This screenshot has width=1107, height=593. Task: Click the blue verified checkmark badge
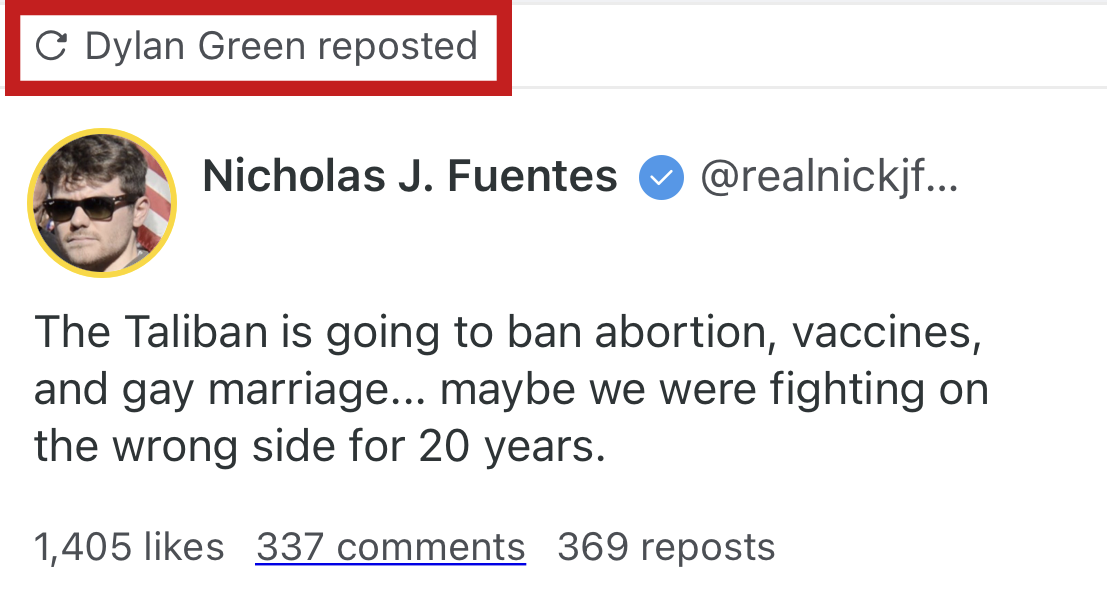pos(660,178)
